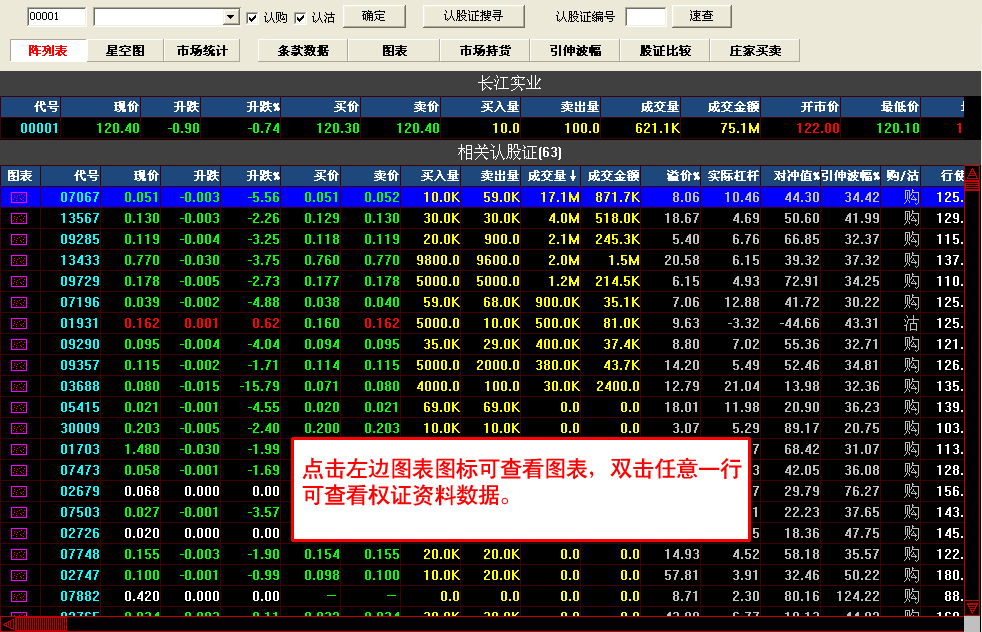Click chart icon in row 13567
This screenshot has width=982, height=632.
click(19, 219)
